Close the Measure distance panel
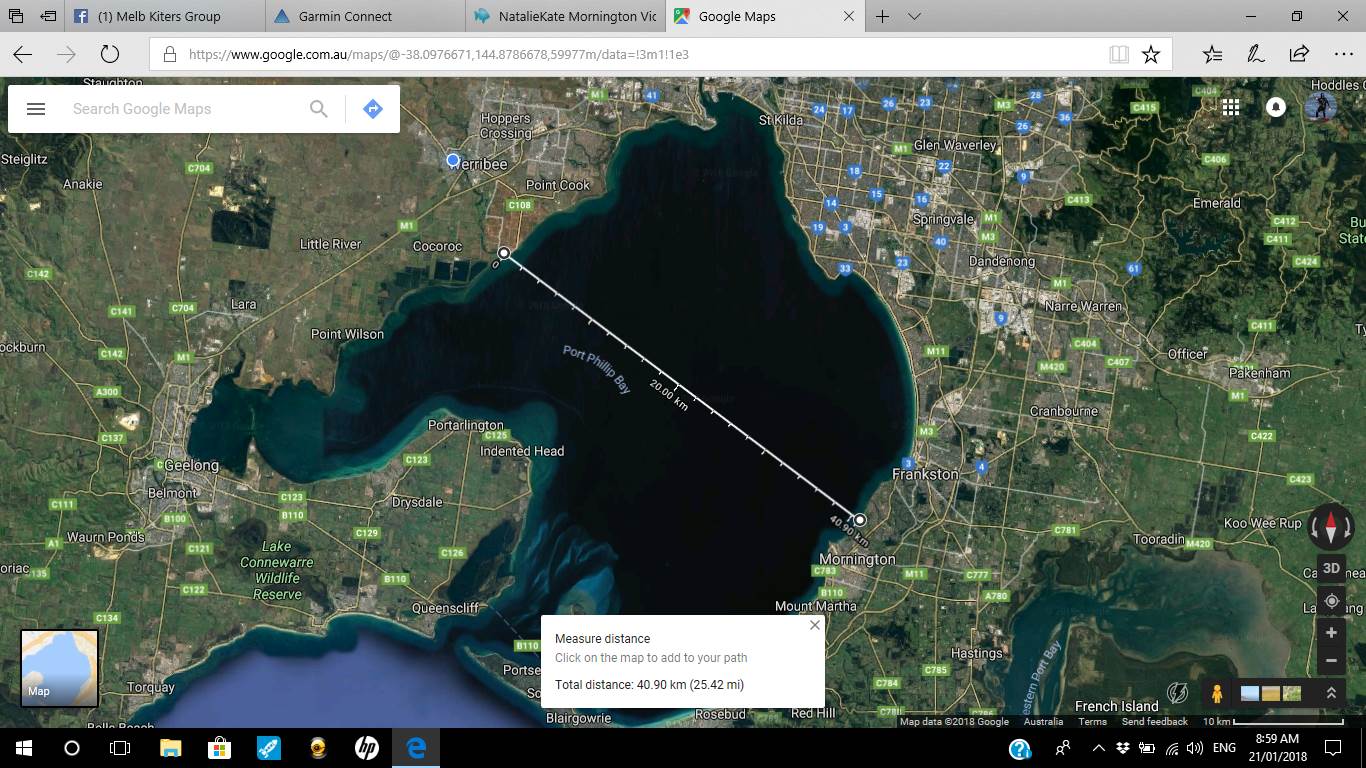The width and height of the screenshot is (1366, 768). [814, 625]
